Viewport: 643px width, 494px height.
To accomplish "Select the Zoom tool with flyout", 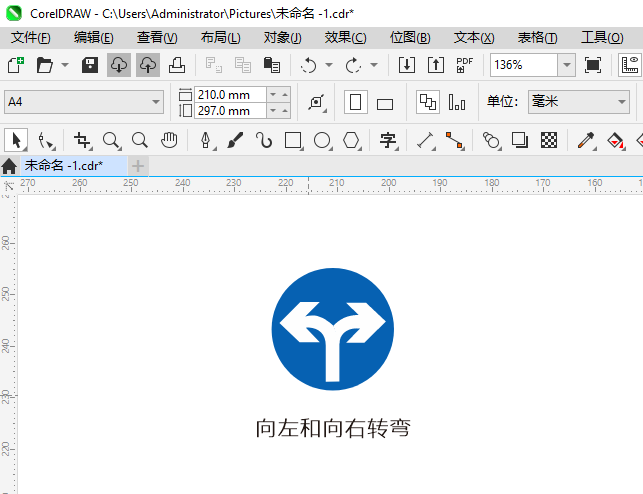I will click(x=112, y=140).
